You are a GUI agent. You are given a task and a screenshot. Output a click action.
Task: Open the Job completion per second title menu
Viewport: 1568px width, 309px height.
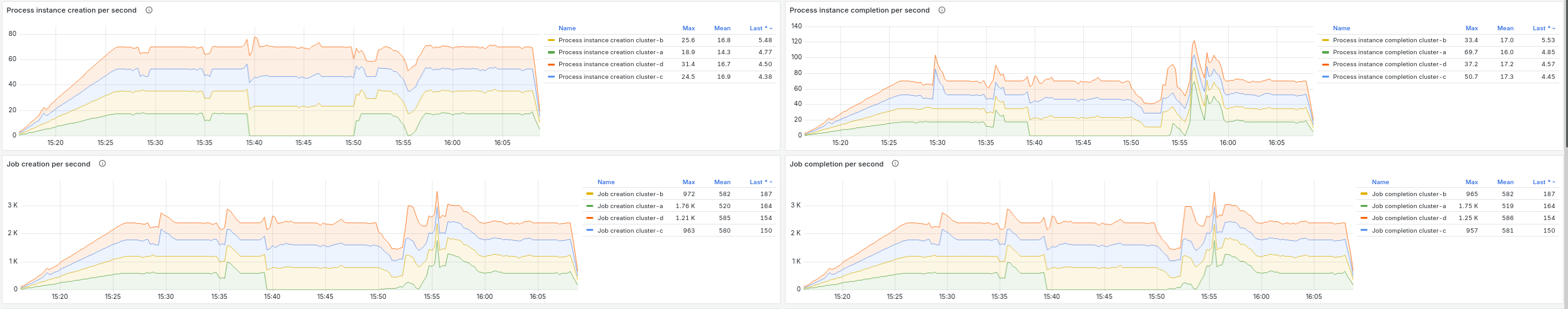[837, 164]
